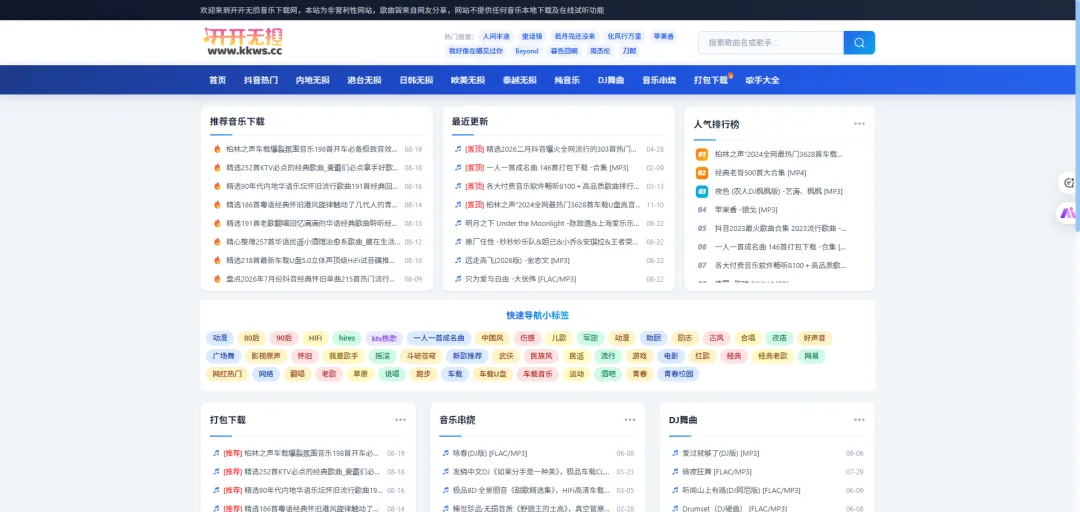Open 歌手大全 navigation item
1080x512 pixels.
click(762, 80)
